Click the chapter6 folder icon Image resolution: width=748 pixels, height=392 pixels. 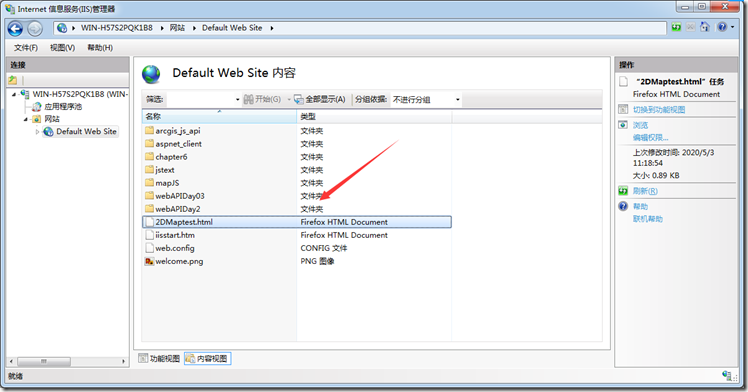pyautogui.click(x=149, y=156)
